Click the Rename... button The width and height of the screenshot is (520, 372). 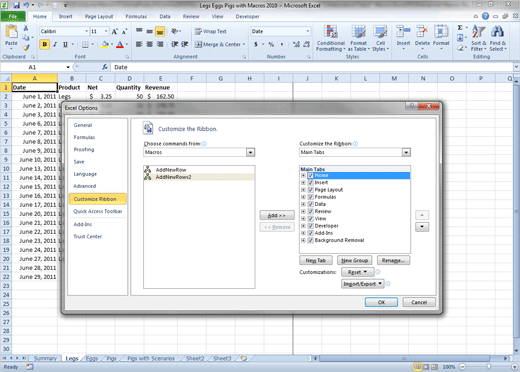point(393,260)
